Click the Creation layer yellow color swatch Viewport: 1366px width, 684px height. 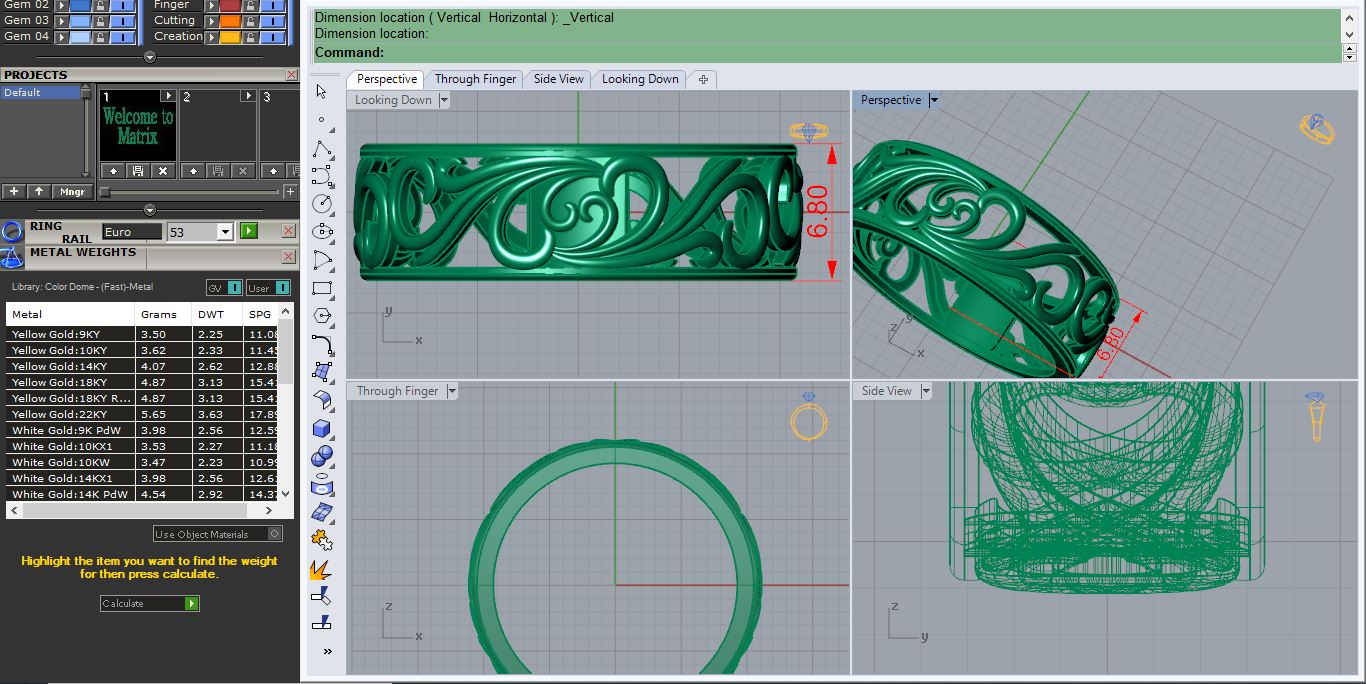pos(230,36)
